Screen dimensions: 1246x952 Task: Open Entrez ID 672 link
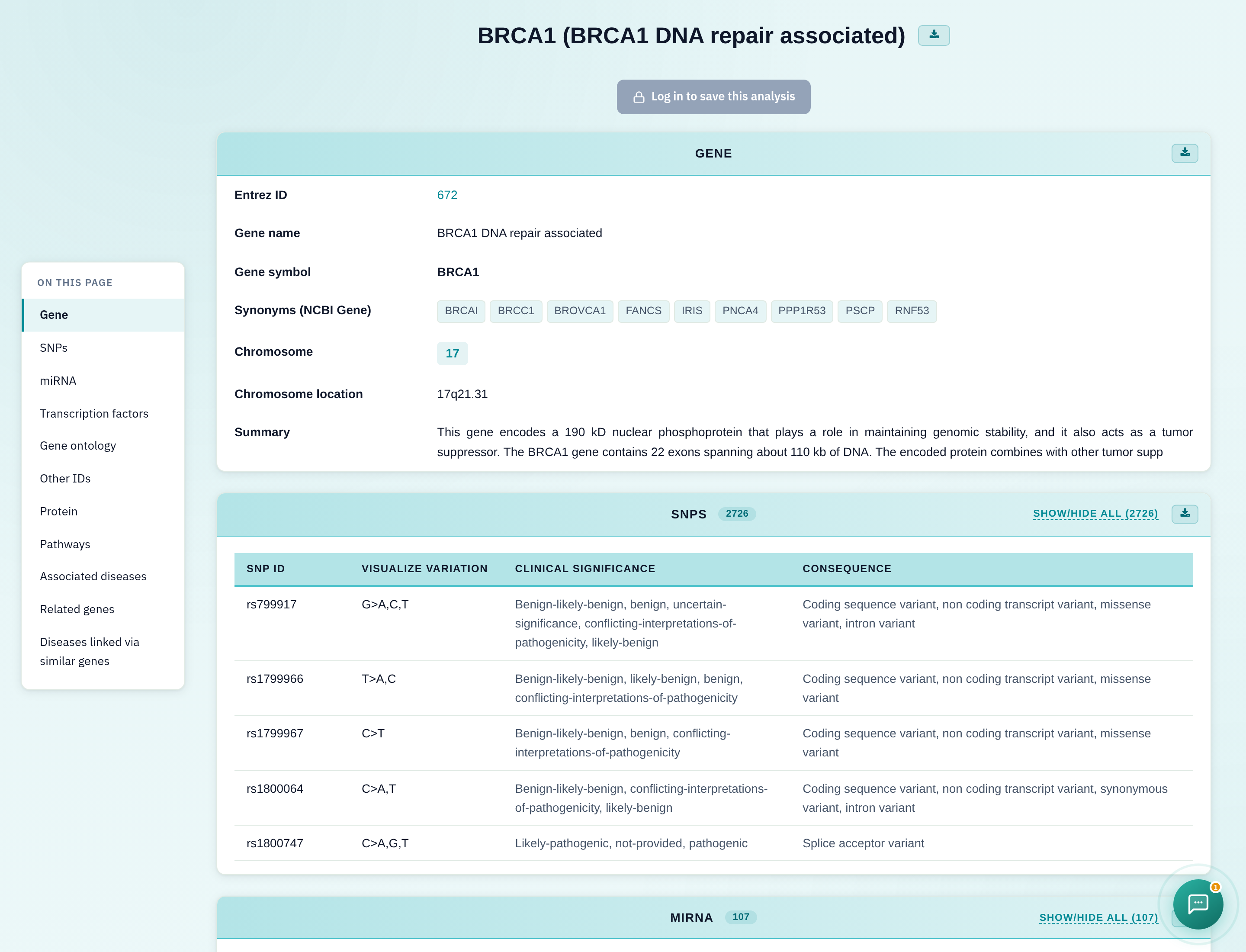447,195
